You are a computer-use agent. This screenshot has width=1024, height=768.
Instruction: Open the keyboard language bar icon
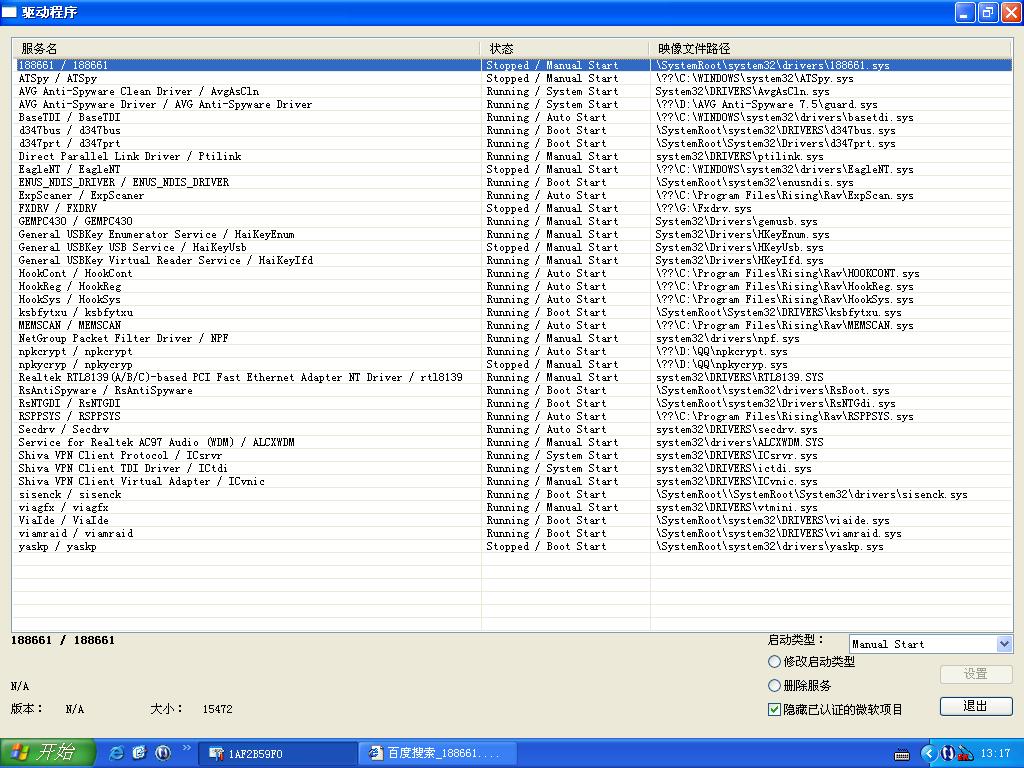point(902,753)
